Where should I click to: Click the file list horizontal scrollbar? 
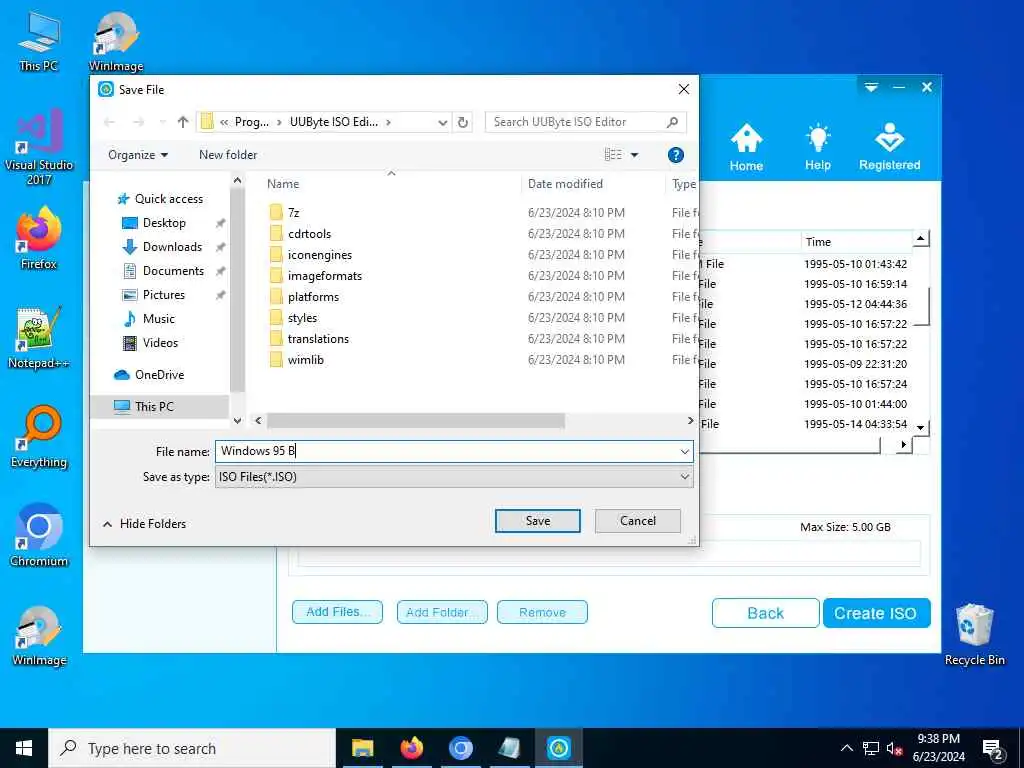[x=415, y=421]
